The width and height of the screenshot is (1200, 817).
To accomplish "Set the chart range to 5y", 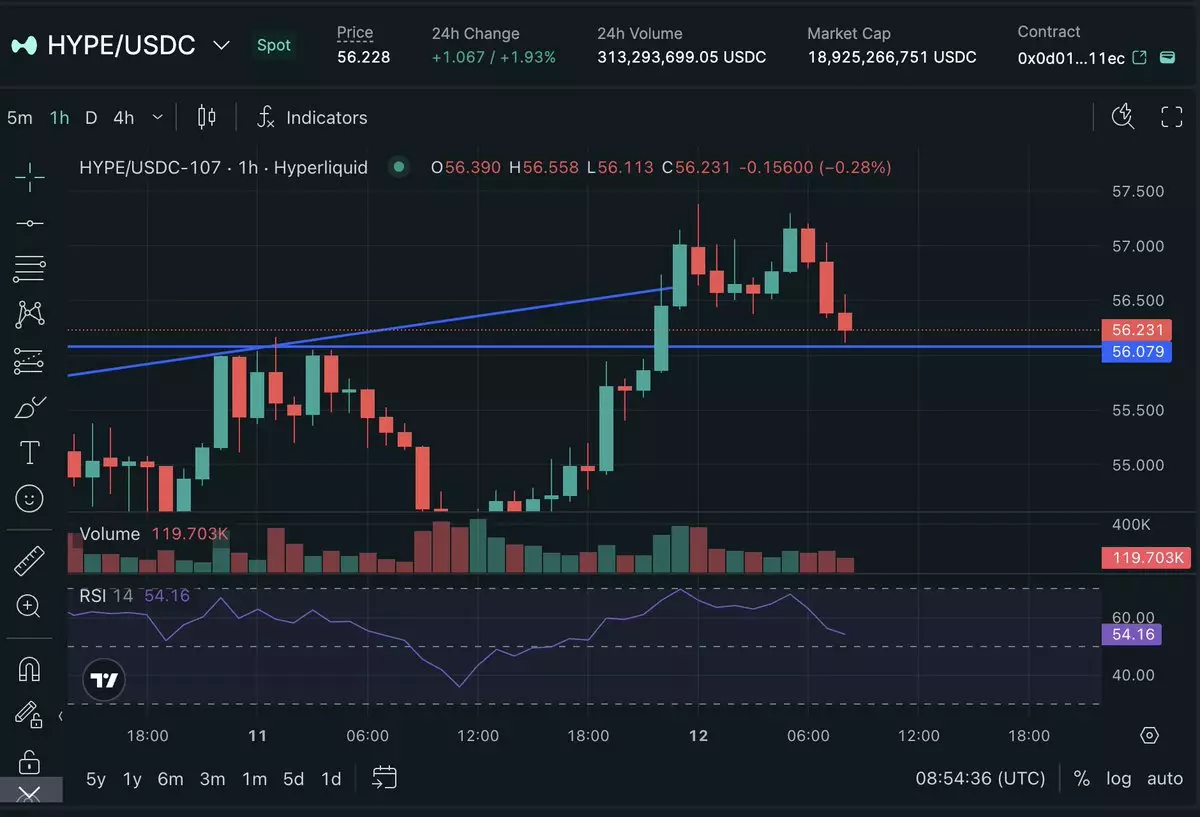I will 96,779.
